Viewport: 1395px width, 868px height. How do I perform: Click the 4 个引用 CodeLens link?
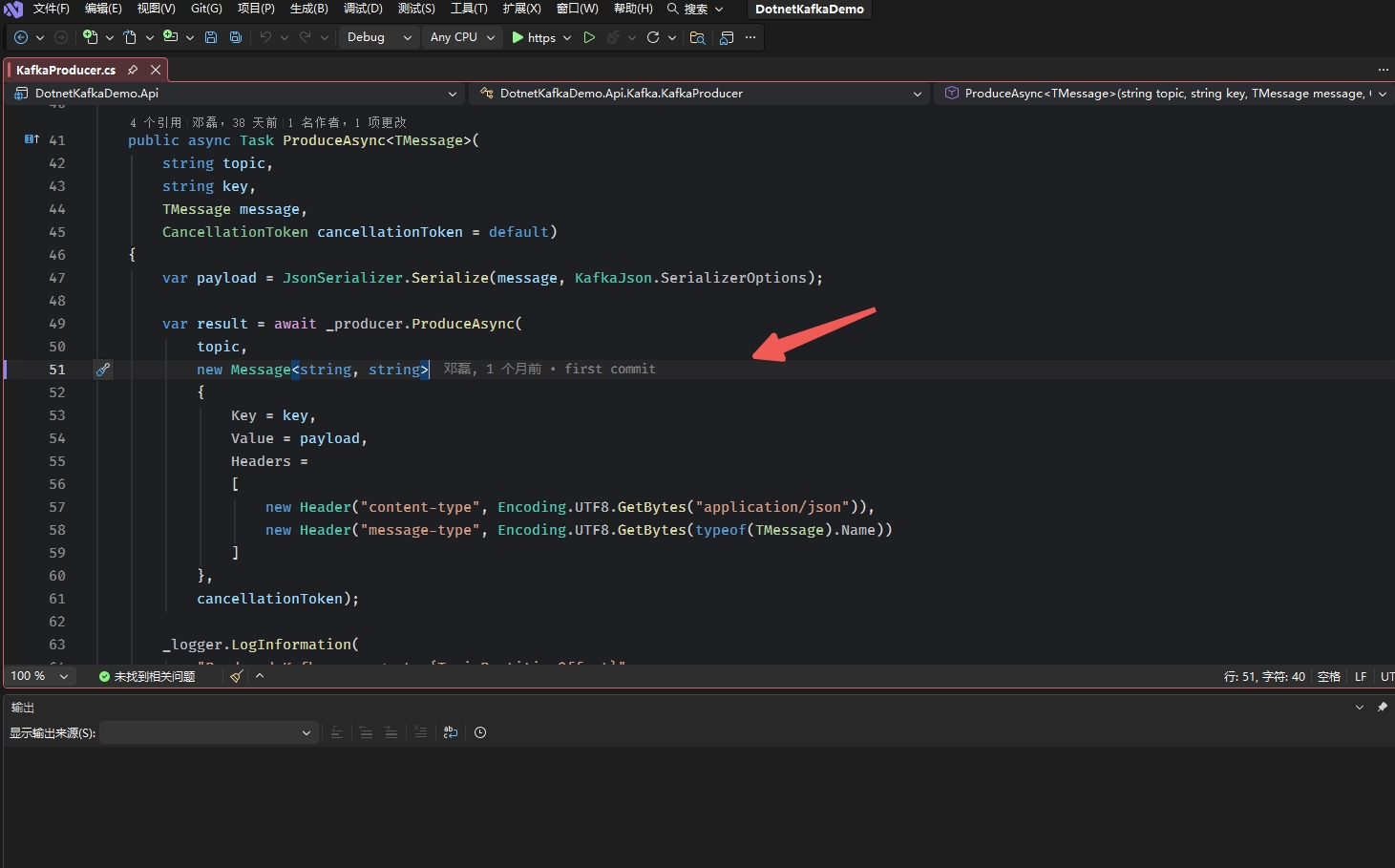[155, 122]
